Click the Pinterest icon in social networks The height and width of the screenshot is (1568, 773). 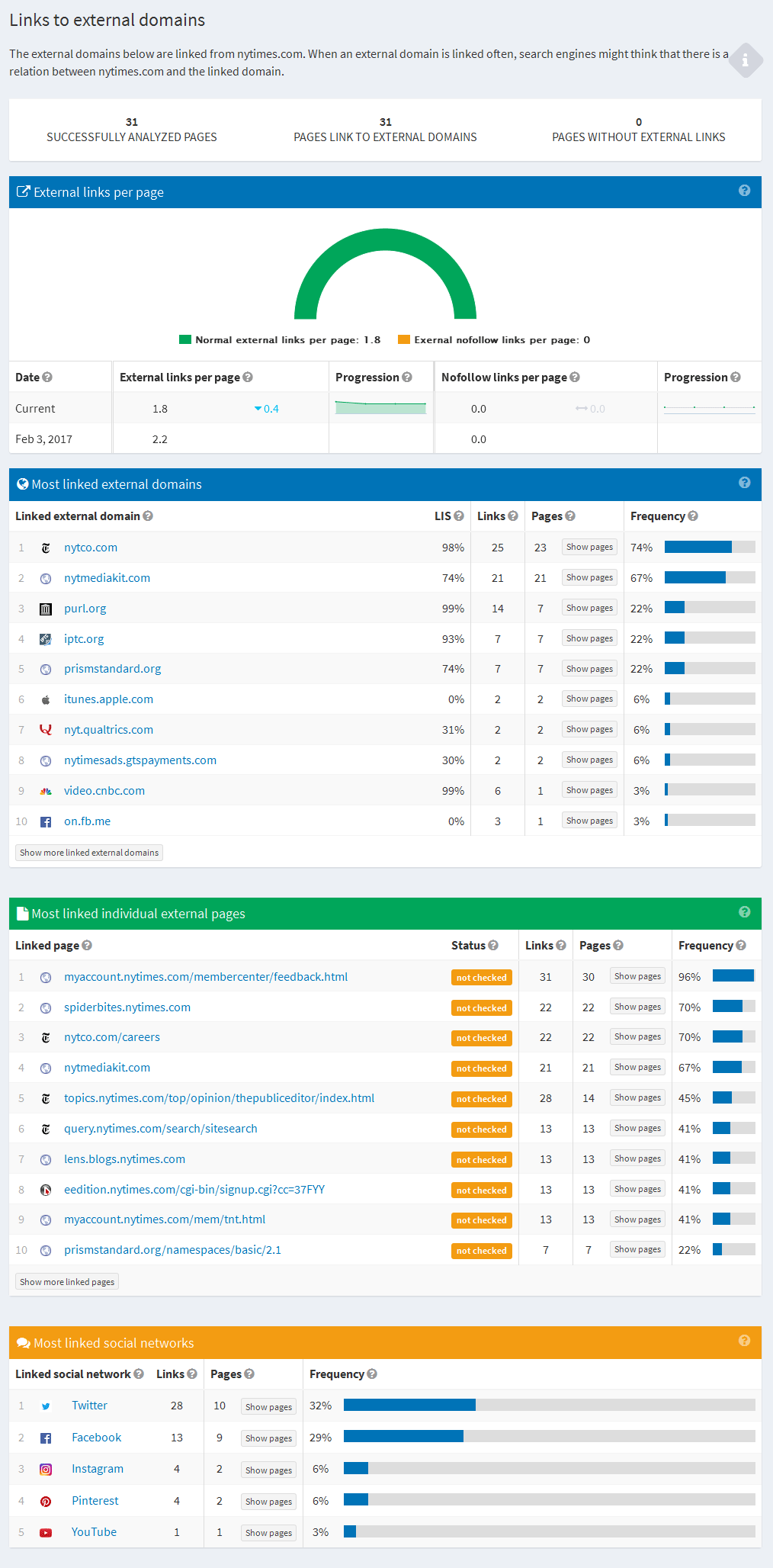tap(46, 1501)
